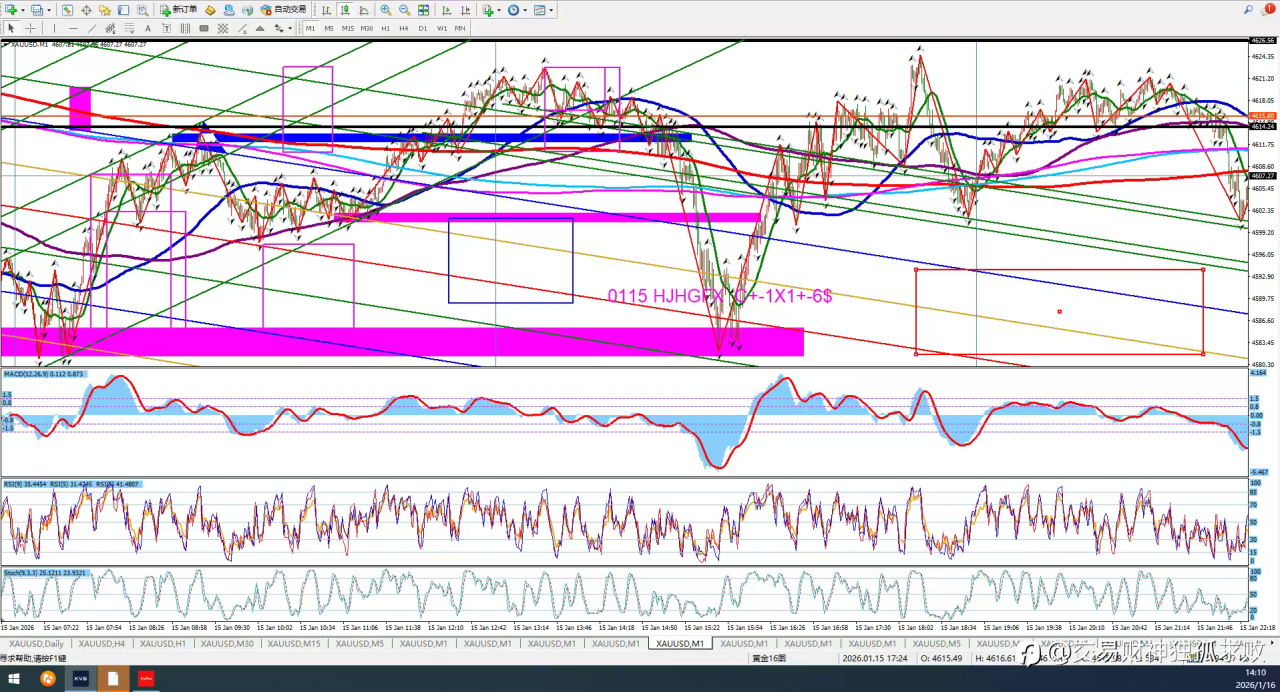
Task: Expand the New Chart dropdown arrow
Action: [22, 10]
